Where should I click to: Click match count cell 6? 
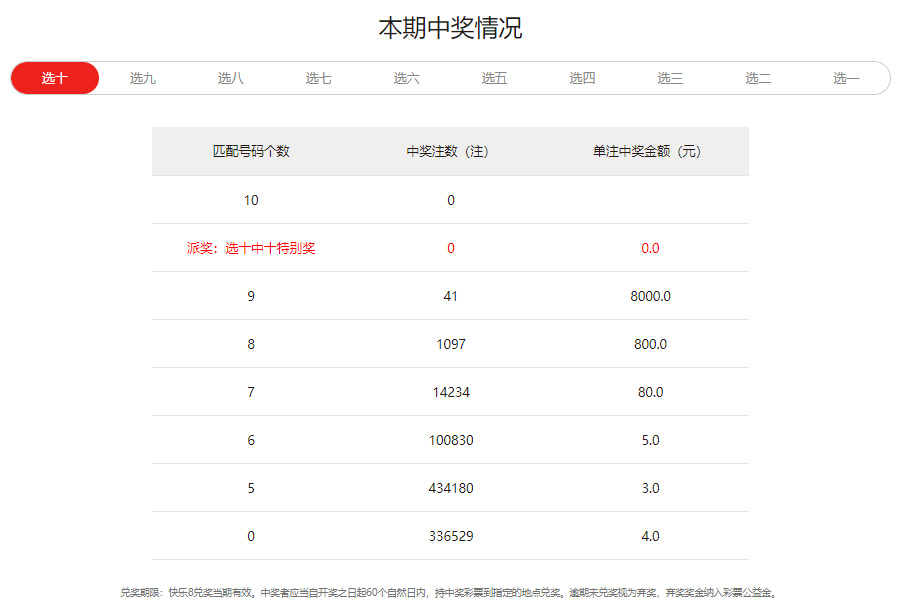click(x=251, y=440)
